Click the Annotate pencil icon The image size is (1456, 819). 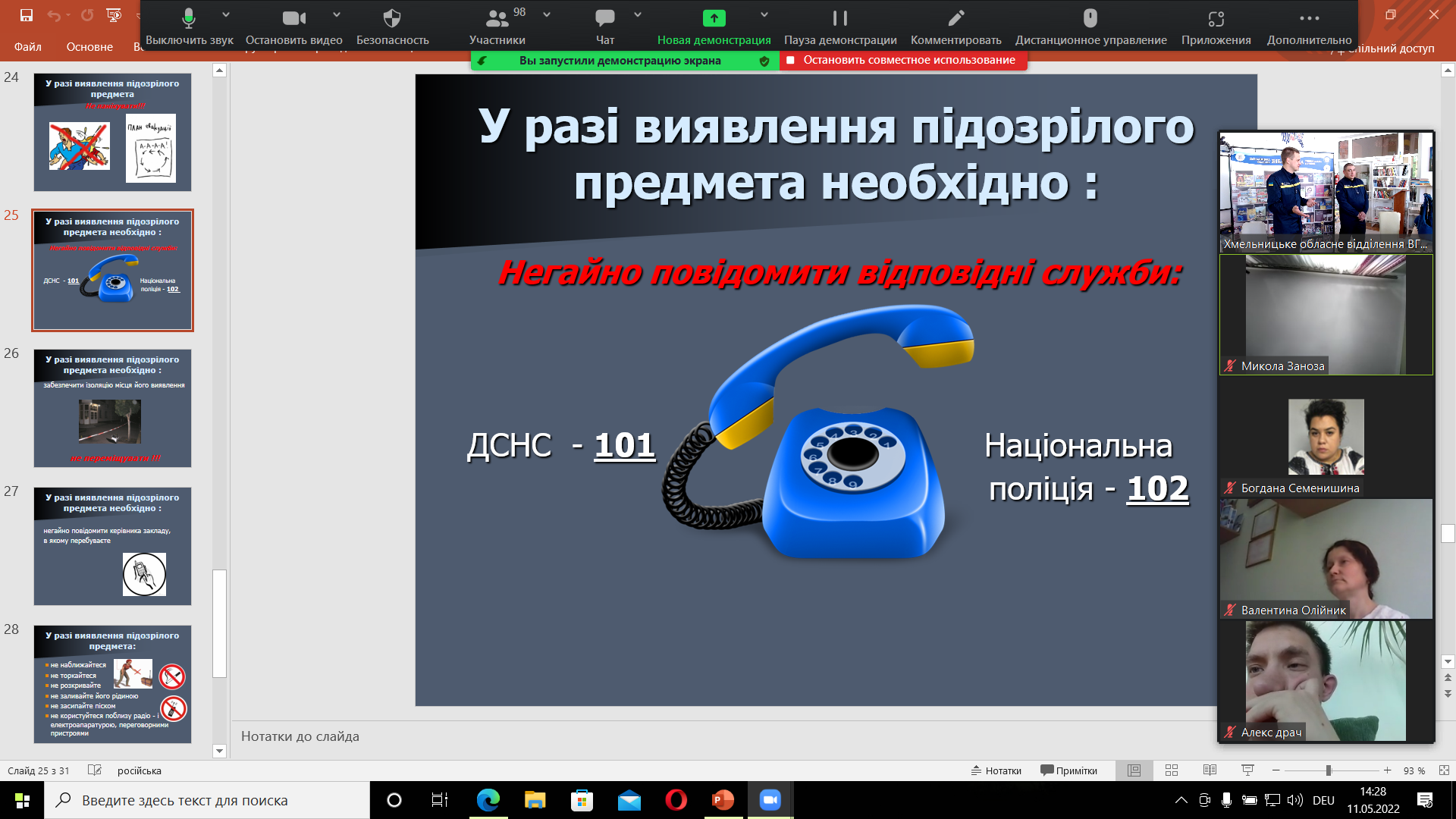[955, 19]
